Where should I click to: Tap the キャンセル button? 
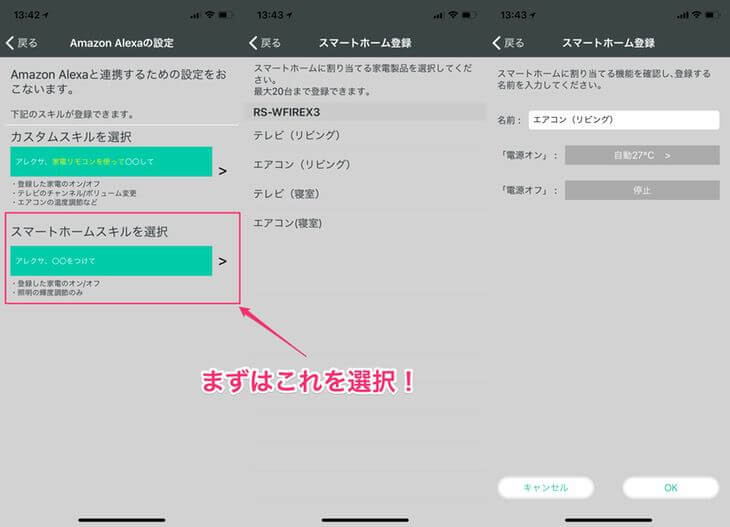tap(546, 487)
